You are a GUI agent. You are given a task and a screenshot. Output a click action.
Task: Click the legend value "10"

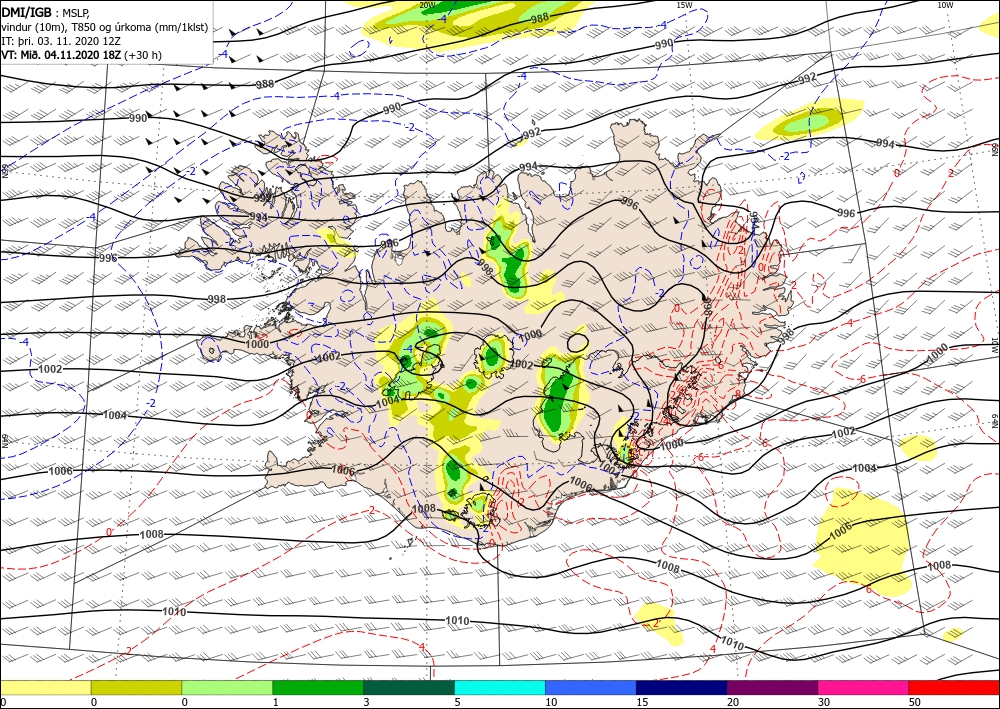coord(551,703)
